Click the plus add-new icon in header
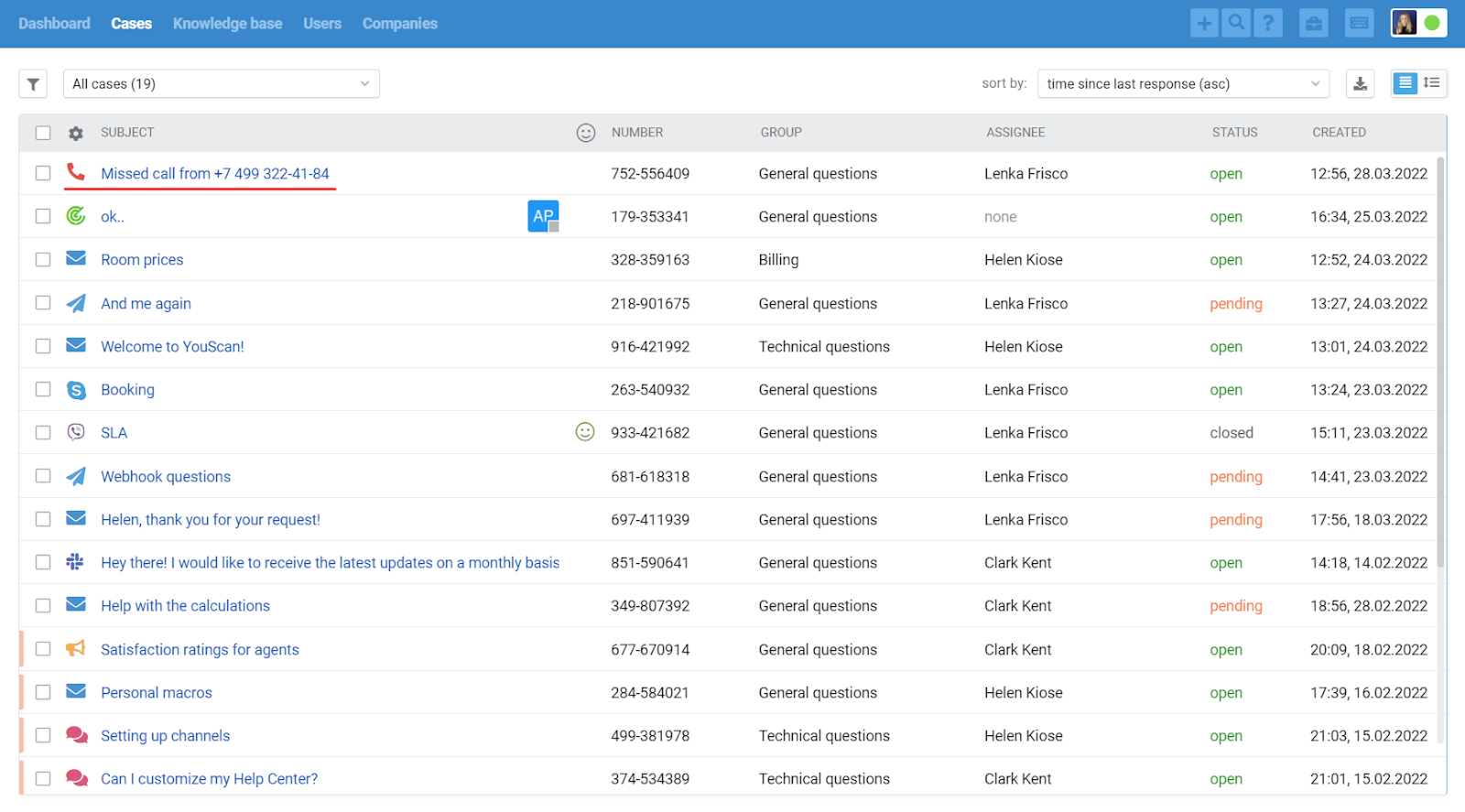This screenshot has height=812, width=1465. 1204,24
